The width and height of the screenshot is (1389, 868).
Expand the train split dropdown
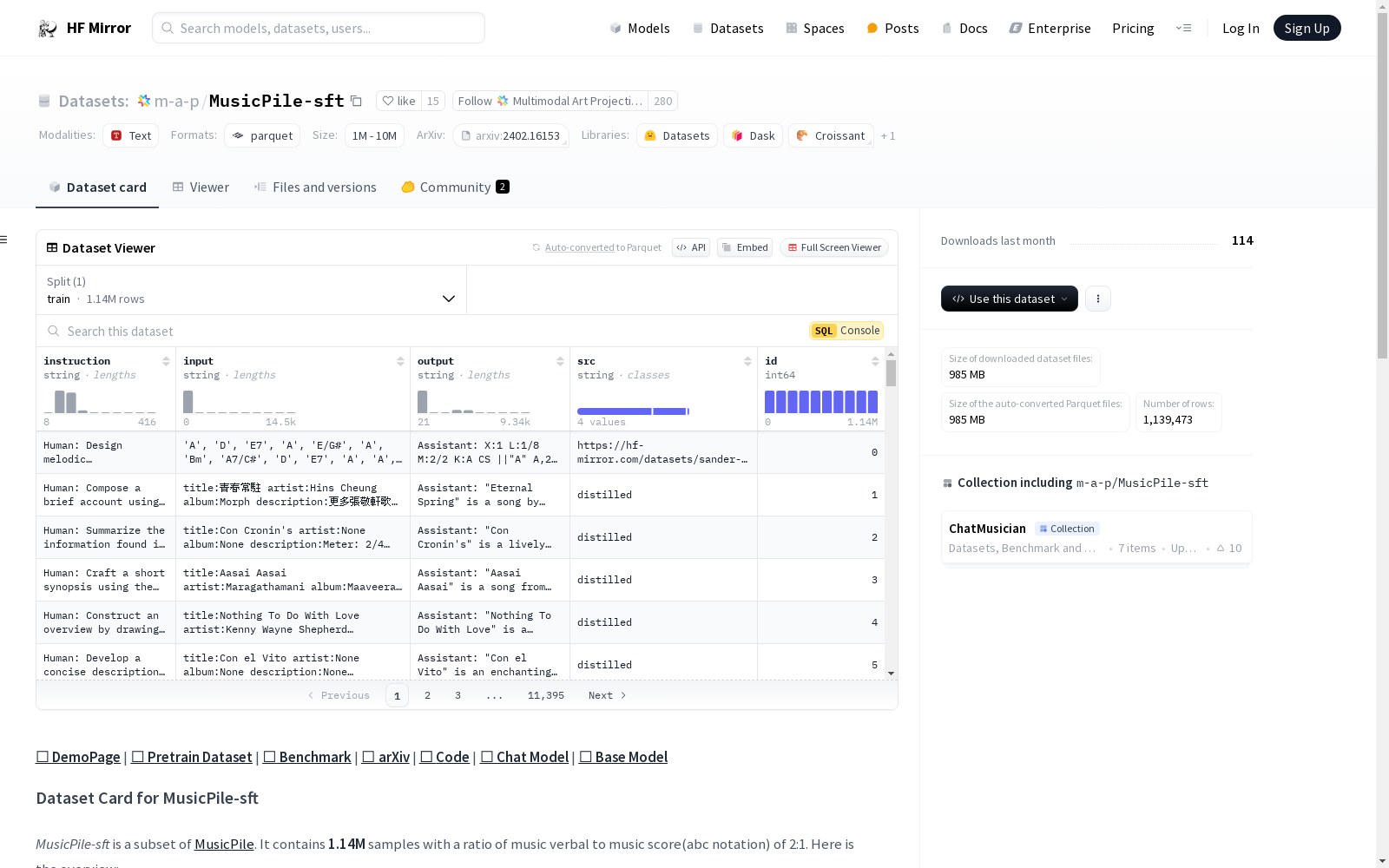point(252,290)
